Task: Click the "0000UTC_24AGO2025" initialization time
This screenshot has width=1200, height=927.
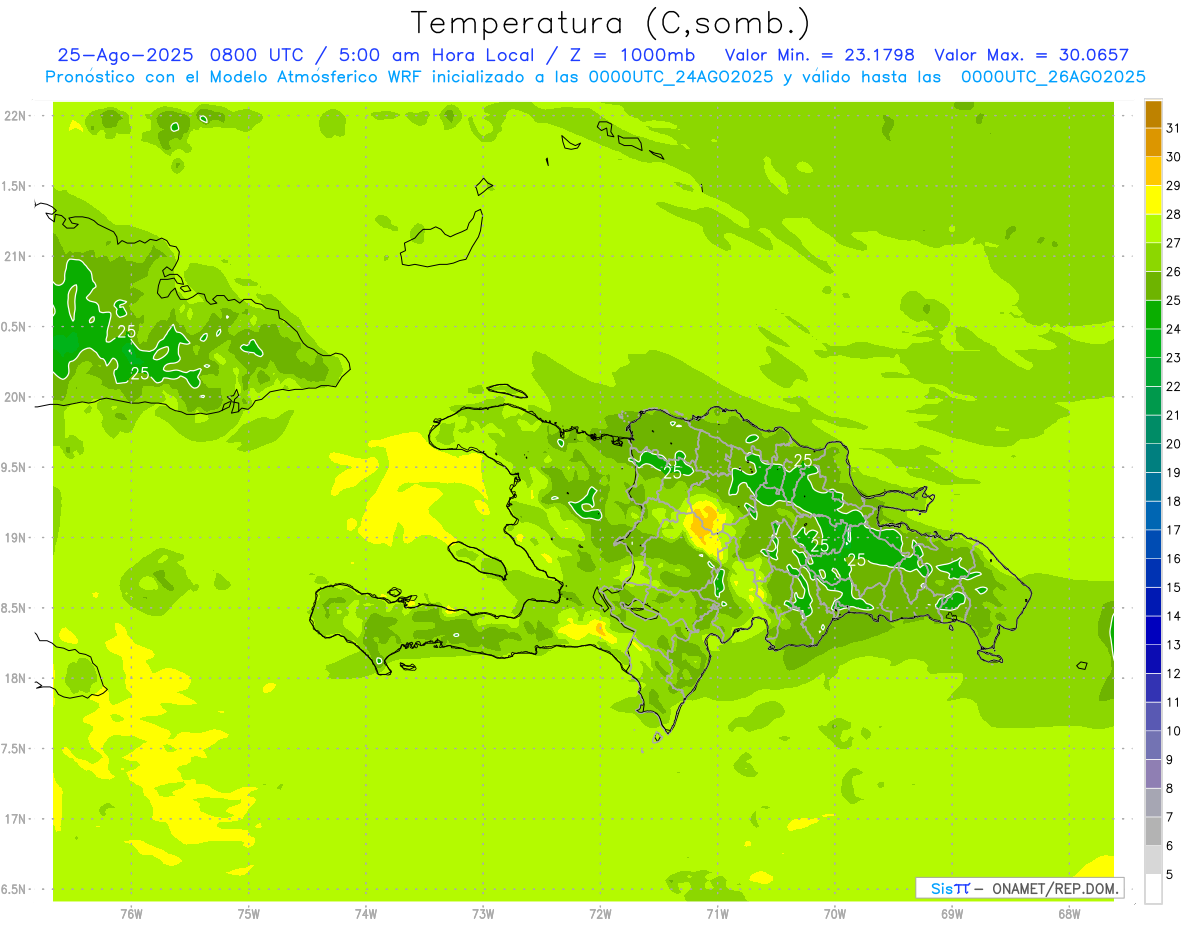Action: point(680,77)
